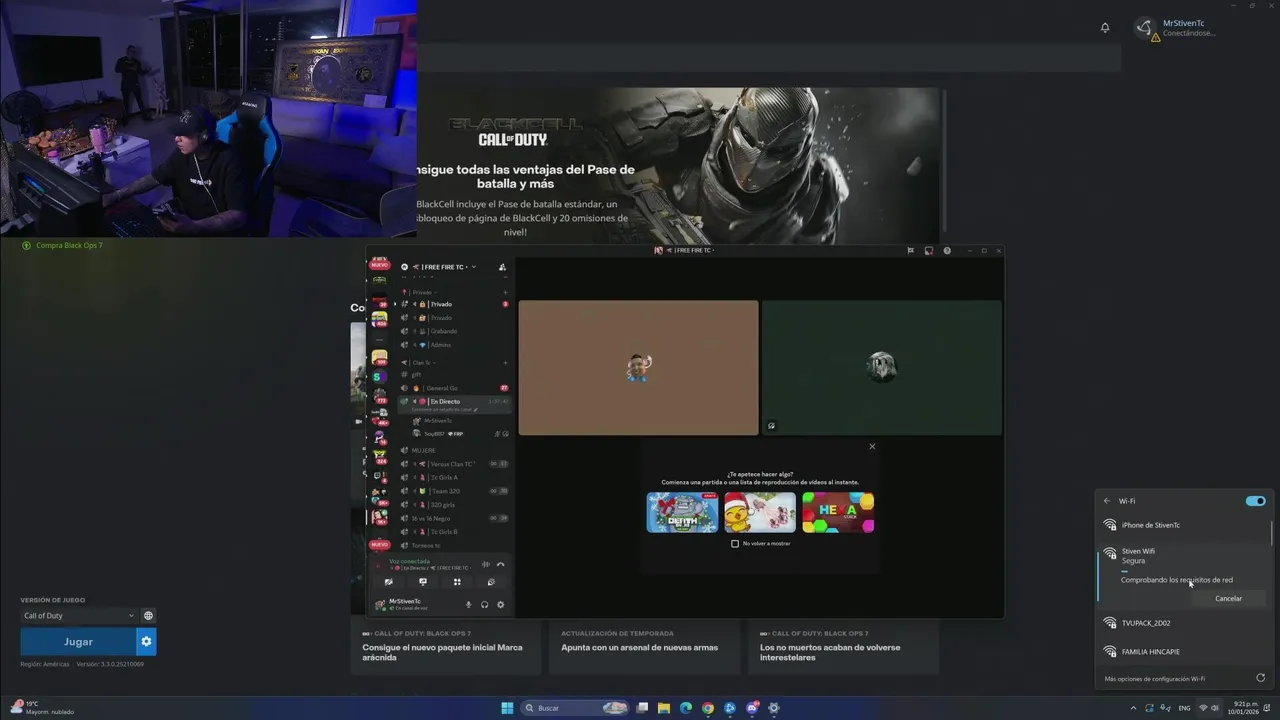Open Discord activities button in voice panel
Image resolution: width=1280 pixels, height=720 pixels.
pos(457,582)
